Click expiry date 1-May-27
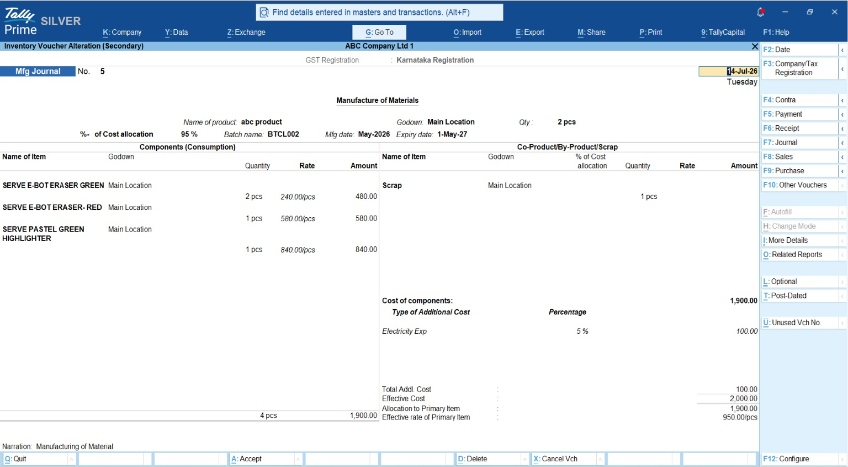Viewport: 848px width, 467px height. click(x=452, y=134)
